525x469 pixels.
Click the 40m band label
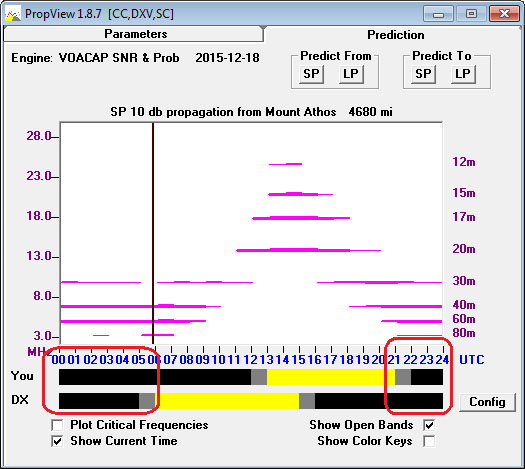click(464, 305)
